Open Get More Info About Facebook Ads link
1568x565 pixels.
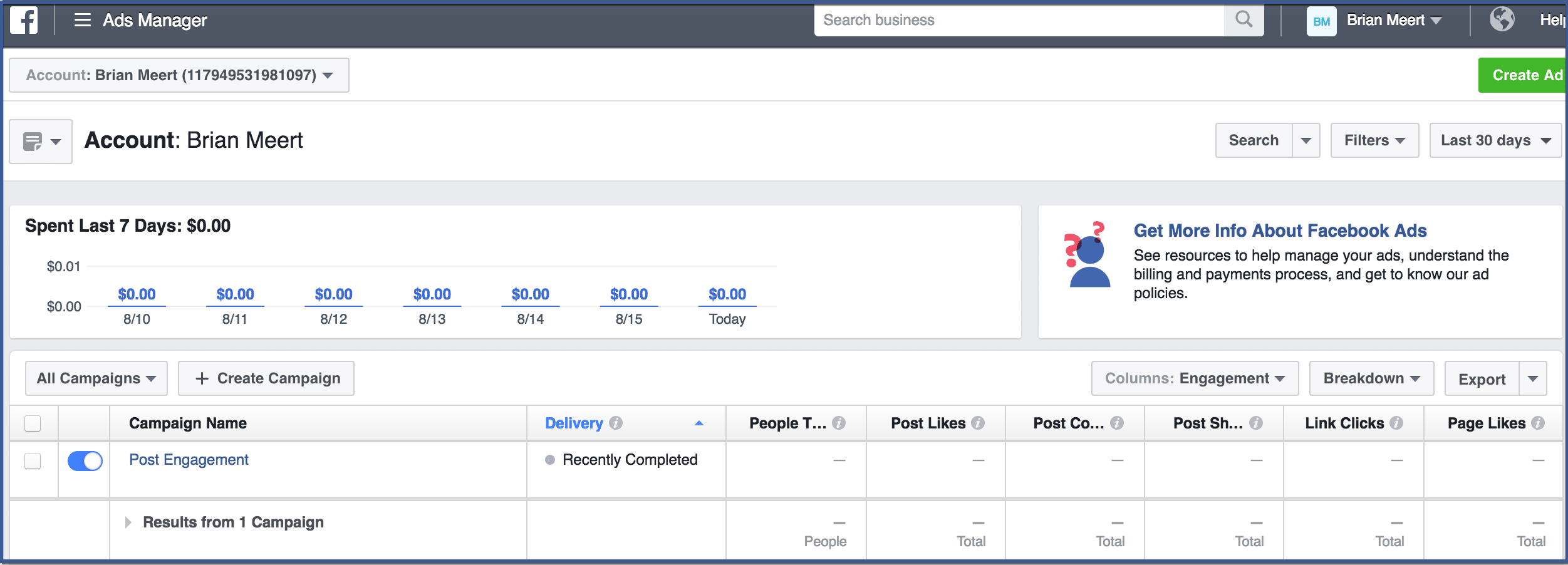[x=1280, y=231]
